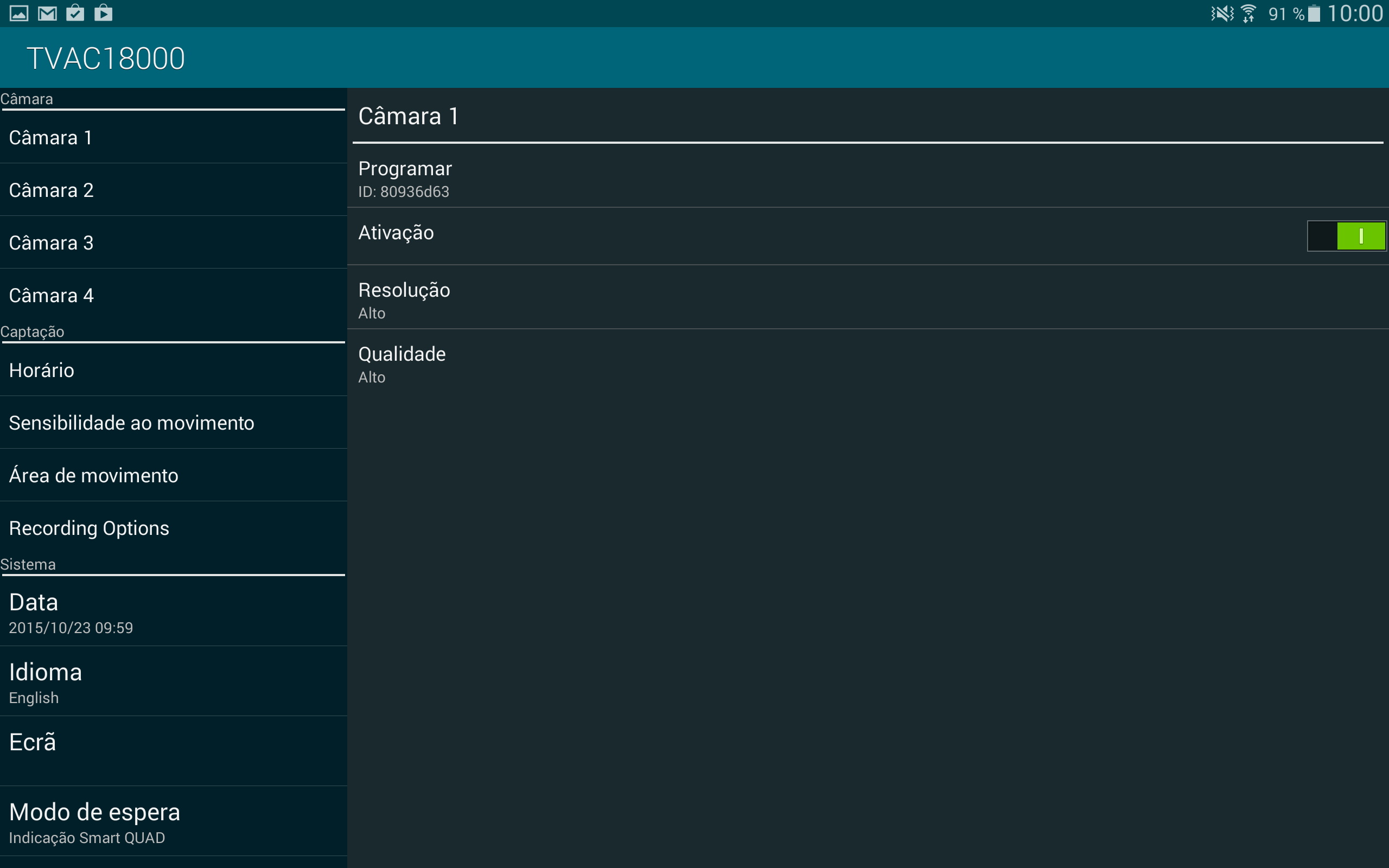Tap the vibrate mute status icon
This screenshot has width=1389, height=868.
click(x=1222, y=13)
